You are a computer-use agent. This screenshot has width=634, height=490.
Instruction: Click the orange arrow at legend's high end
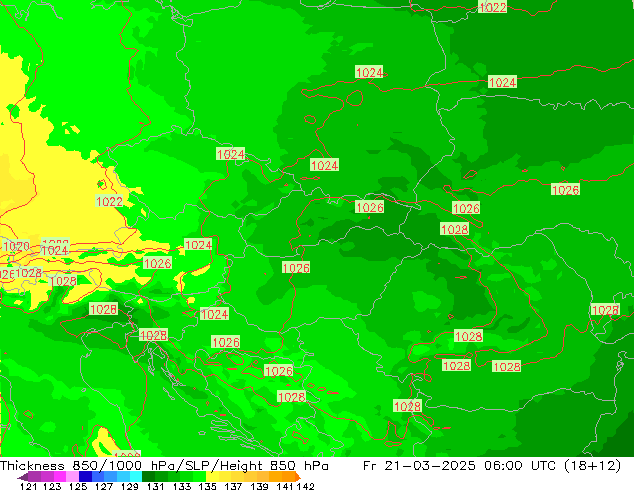tap(298, 476)
